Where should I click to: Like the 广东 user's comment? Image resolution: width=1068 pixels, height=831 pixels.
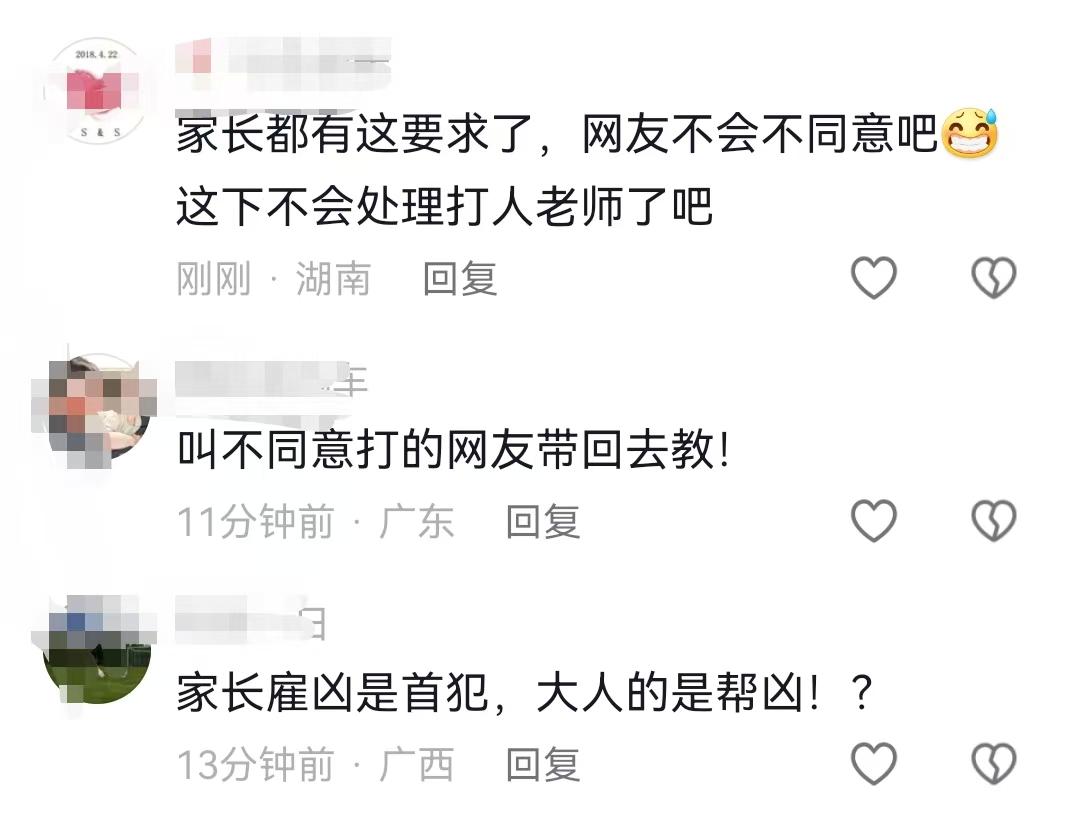(874, 520)
